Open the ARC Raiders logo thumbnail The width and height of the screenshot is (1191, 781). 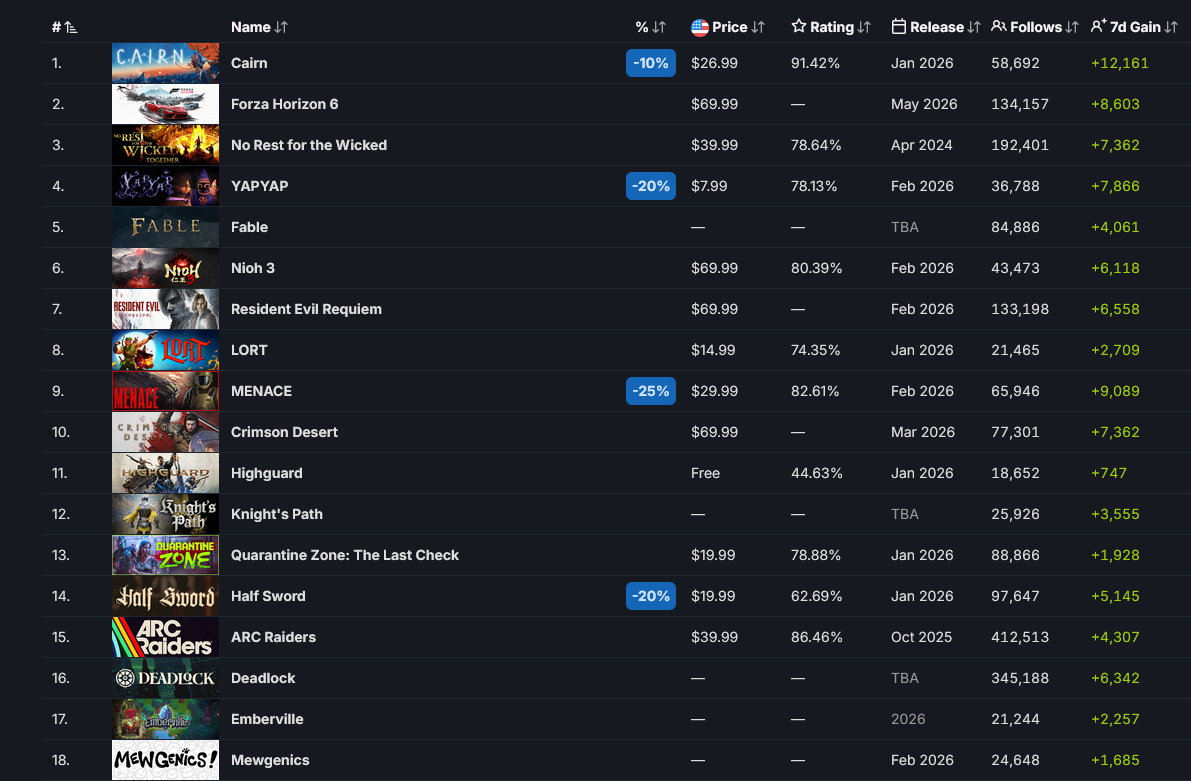click(x=166, y=637)
